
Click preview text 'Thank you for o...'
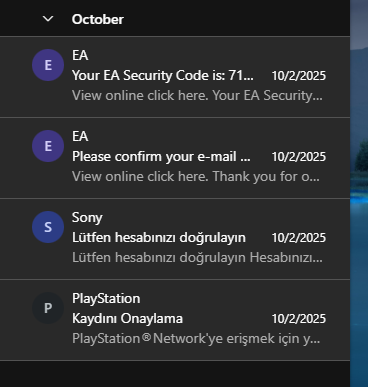click(x=266, y=177)
